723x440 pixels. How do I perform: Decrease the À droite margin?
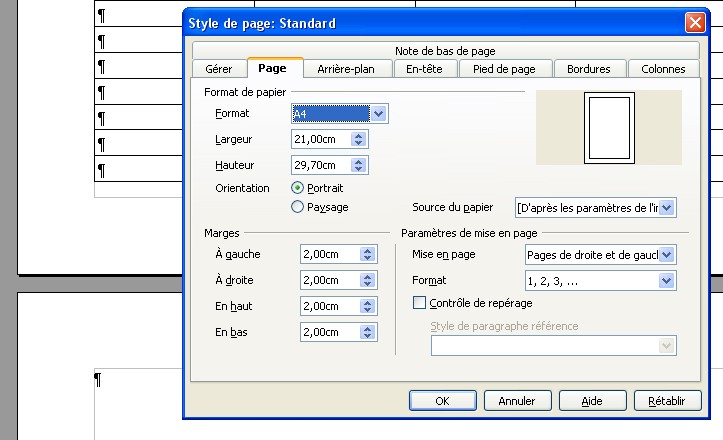pyautogui.click(x=367, y=284)
